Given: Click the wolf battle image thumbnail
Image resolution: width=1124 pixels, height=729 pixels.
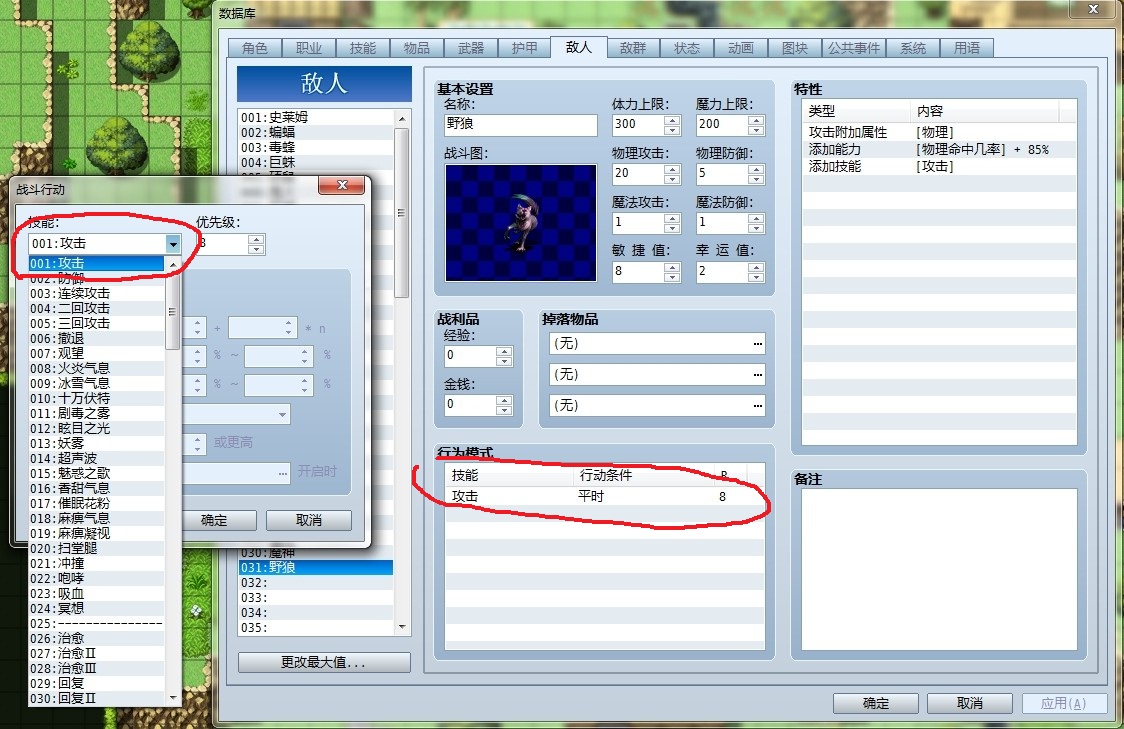Looking at the screenshot, I should 520,223.
